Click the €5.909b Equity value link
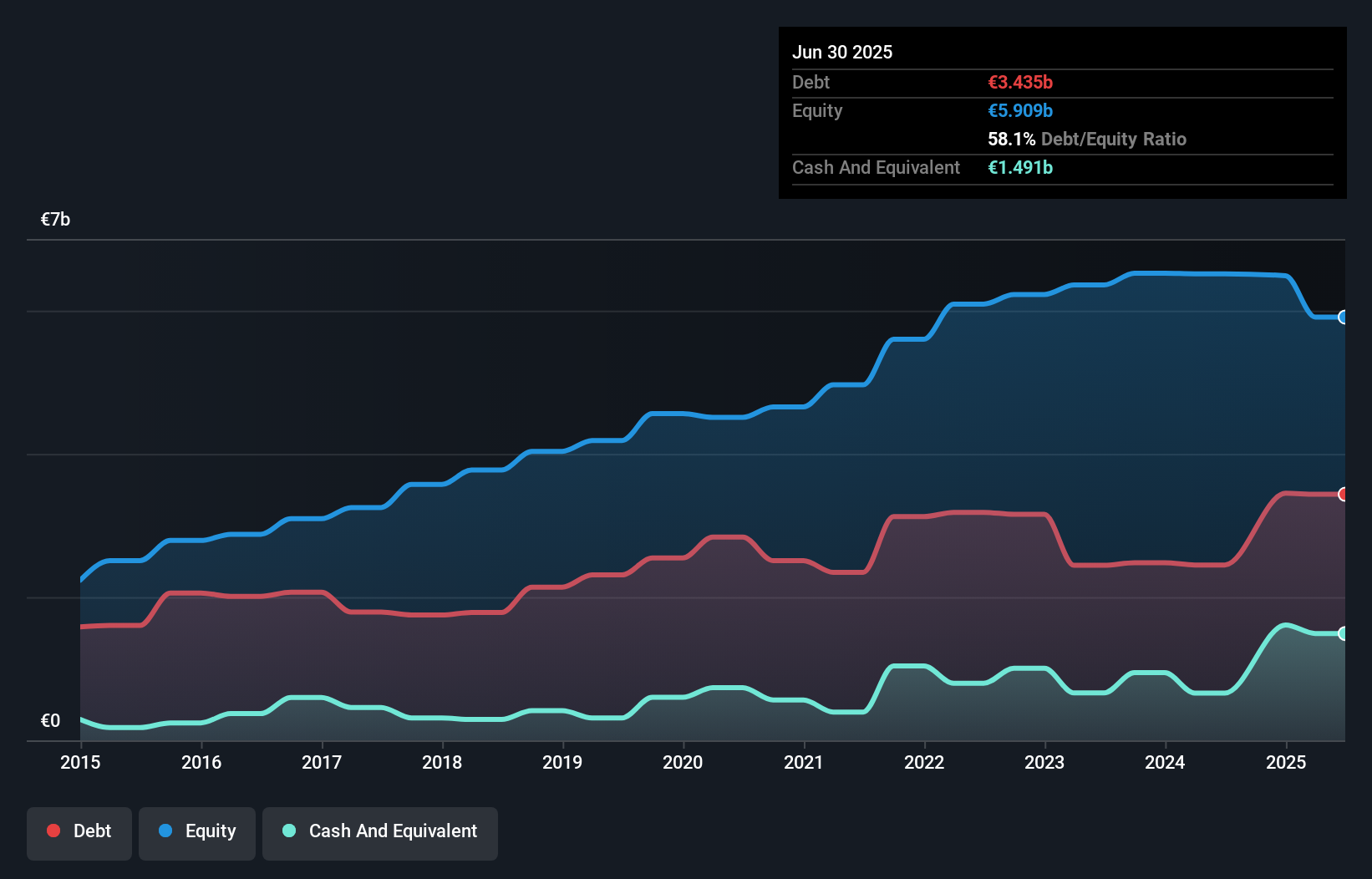The height and width of the screenshot is (879, 1372). 1019,110
